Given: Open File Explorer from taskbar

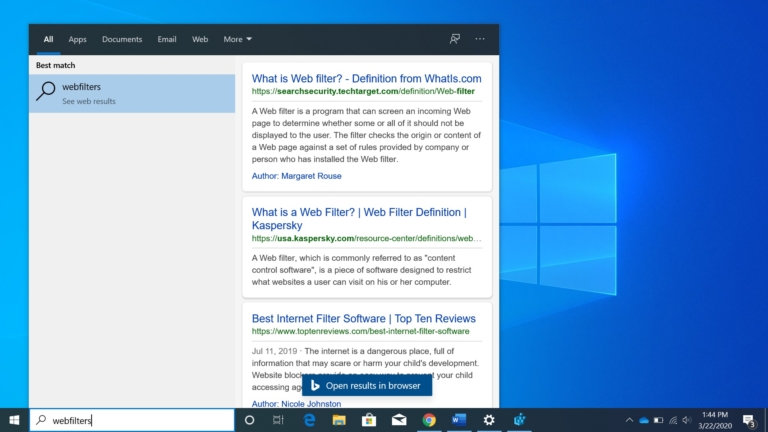Looking at the screenshot, I should point(339,420).
